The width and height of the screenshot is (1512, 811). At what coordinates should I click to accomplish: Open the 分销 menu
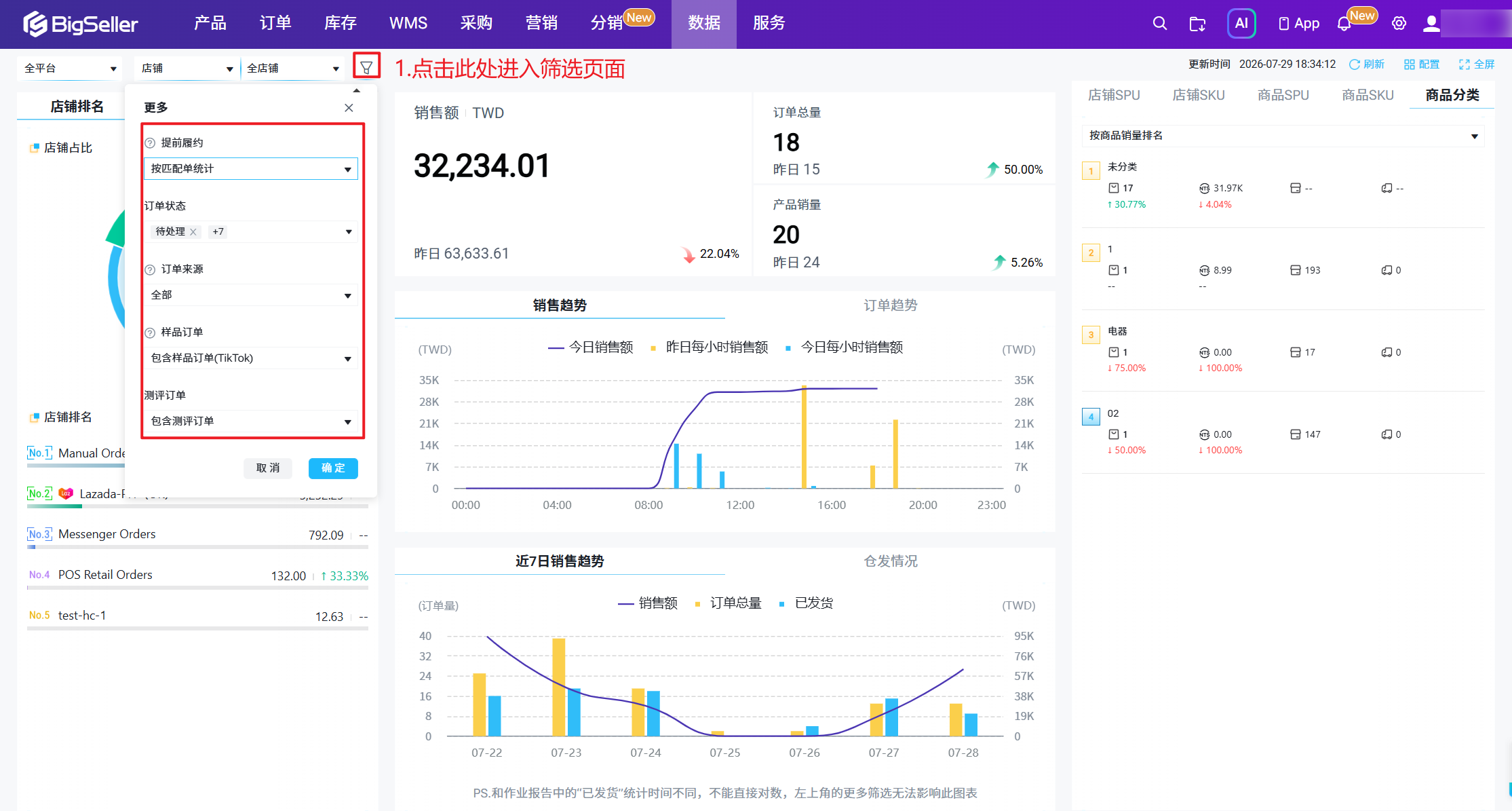click(606, 24)
